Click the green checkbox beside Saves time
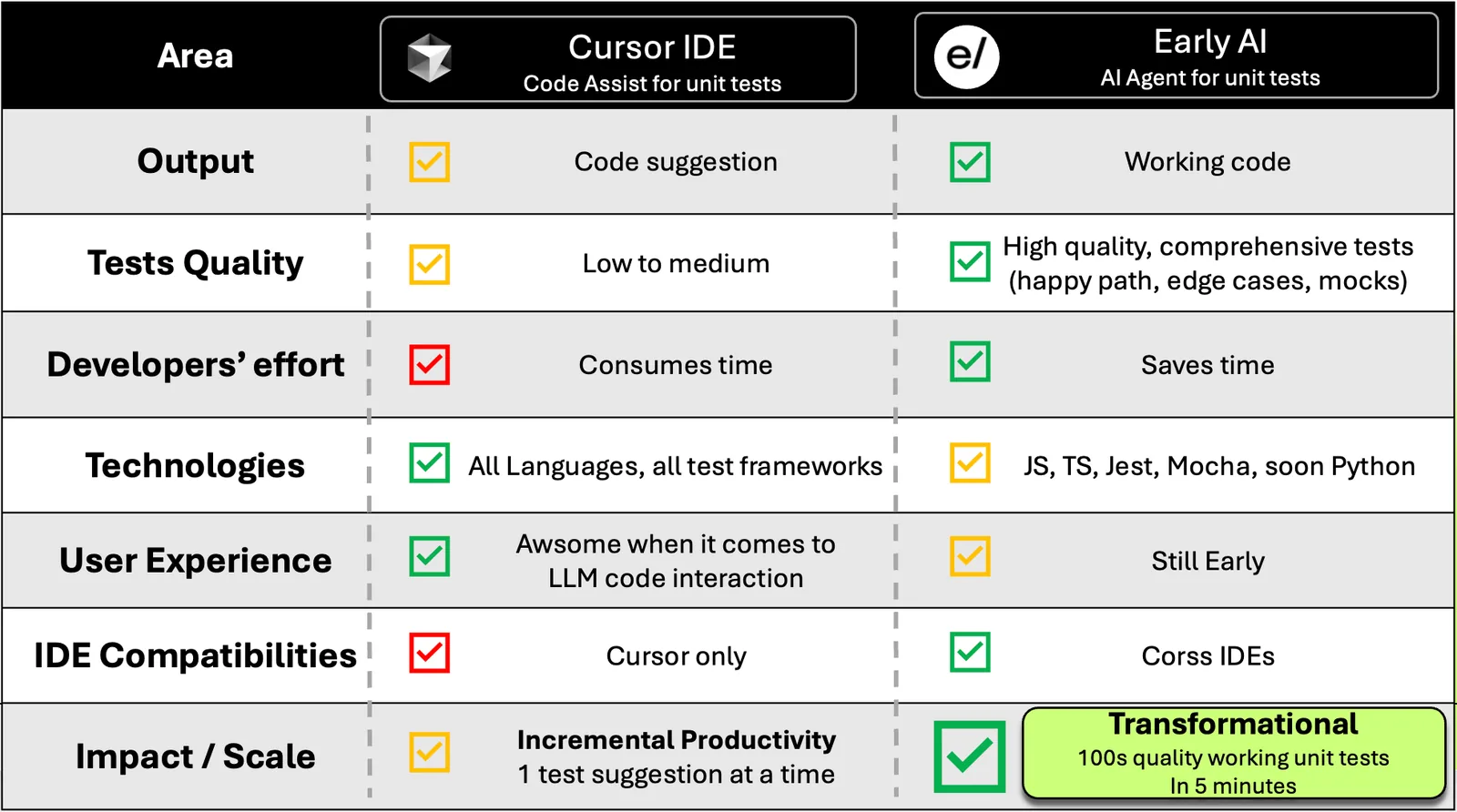 [x=970, y=361]
